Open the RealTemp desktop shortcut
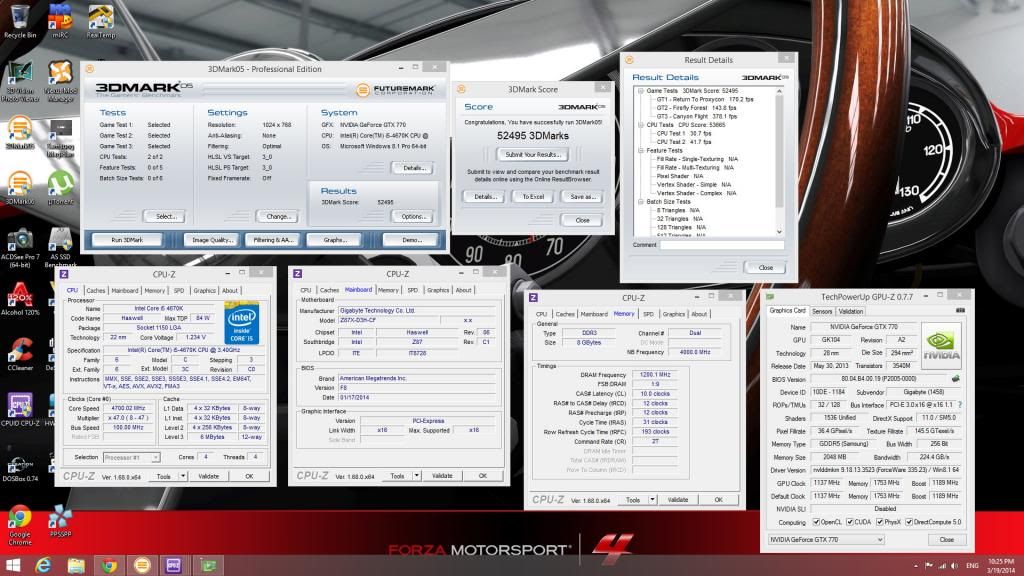This screenshot has width=1024, height=576. pos(101,21)
